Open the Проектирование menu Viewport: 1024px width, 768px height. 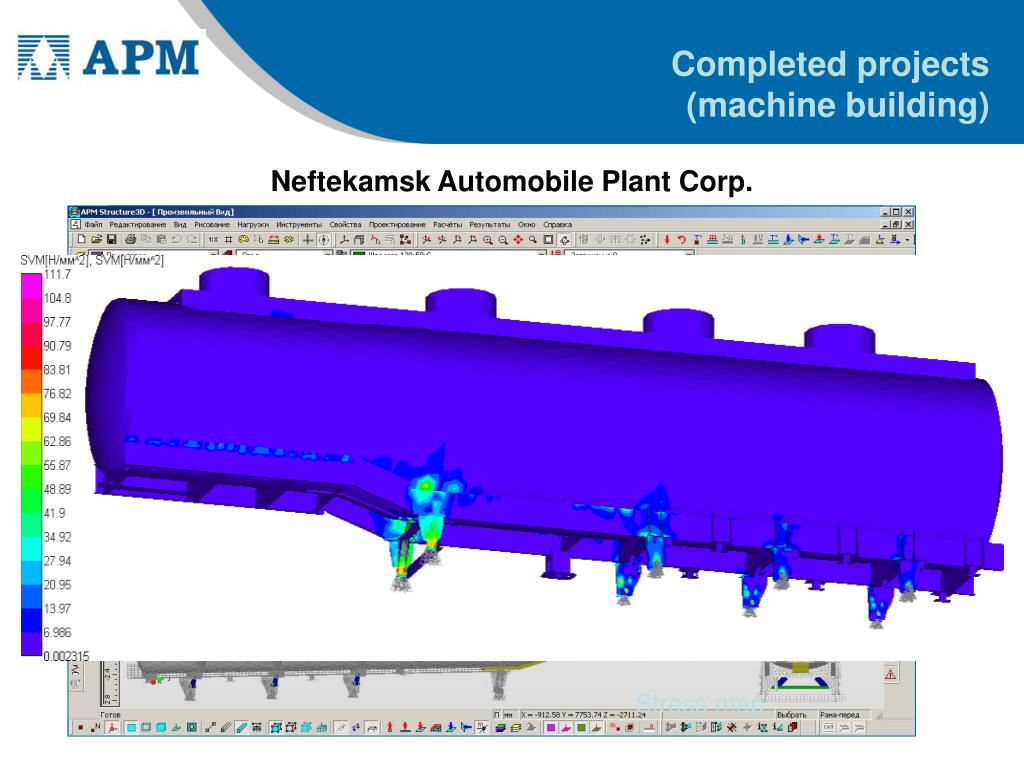click(397, 225)
